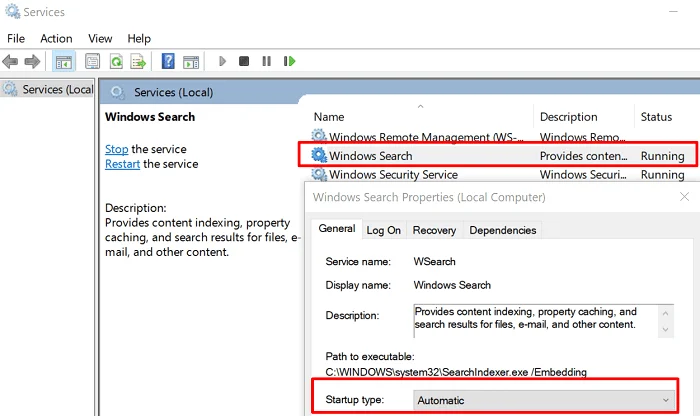The height and width of the screenshot is (416, 700).
Task: Toggle Show/Hide Action Pane icon
Action: pyautogui.click(x=191, y=61)
